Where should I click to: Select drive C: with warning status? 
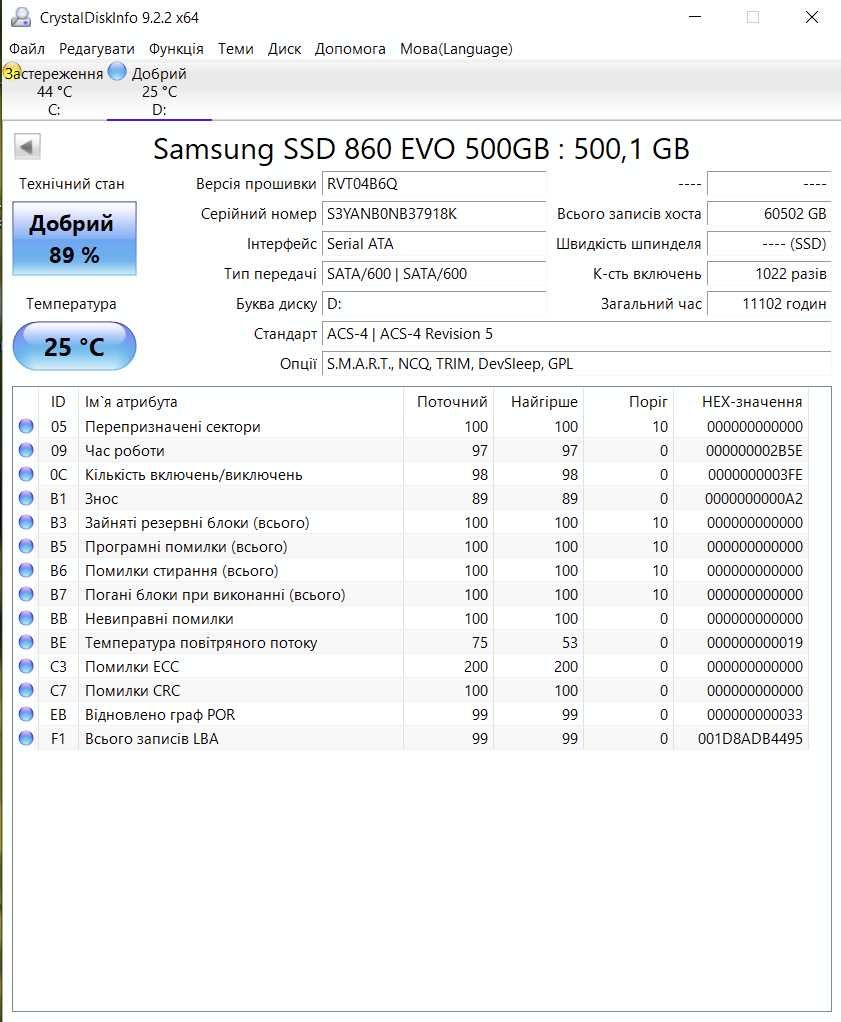coord(54,91)
